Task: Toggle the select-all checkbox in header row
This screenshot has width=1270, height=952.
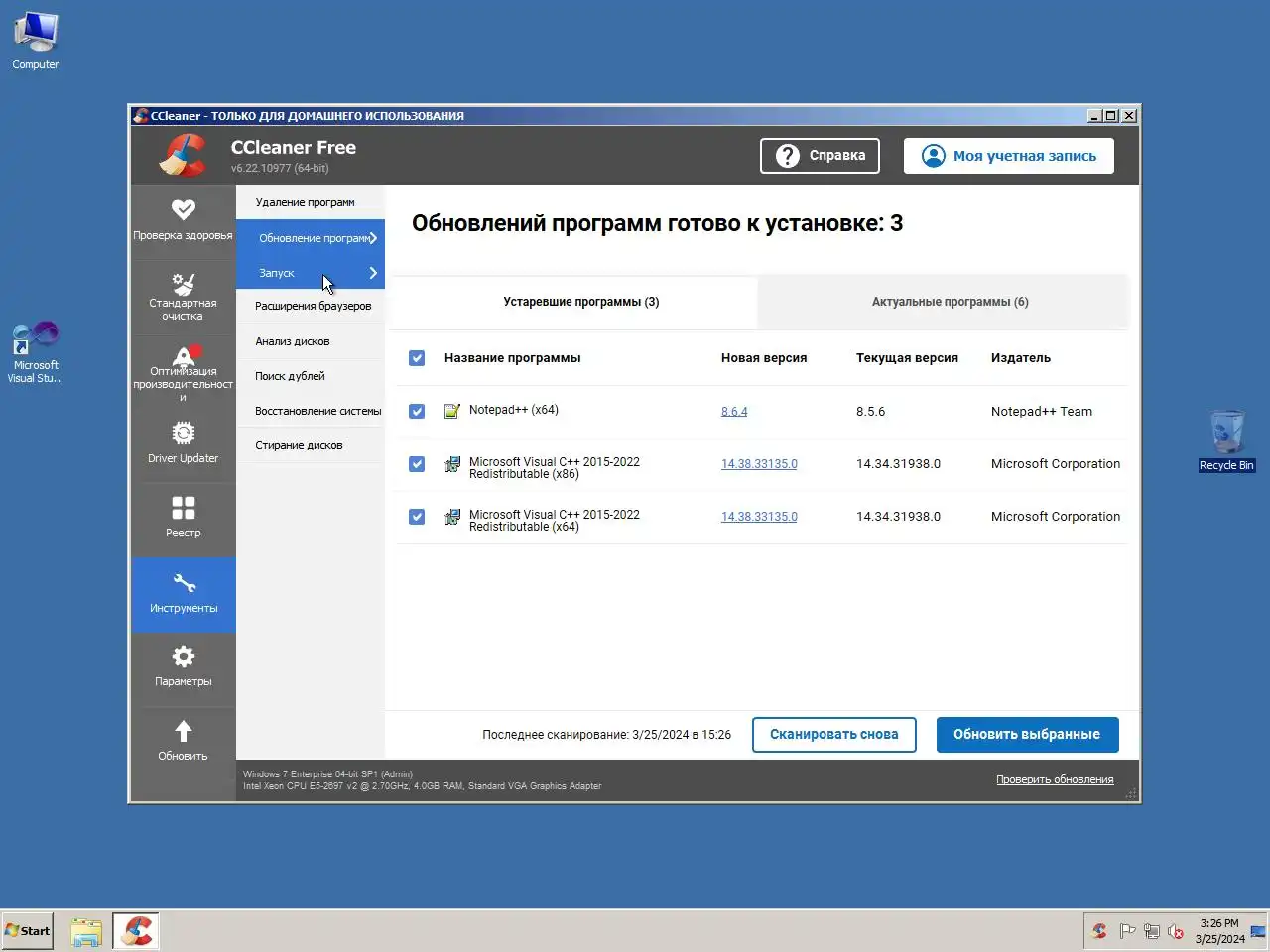Action: point(417,358)
